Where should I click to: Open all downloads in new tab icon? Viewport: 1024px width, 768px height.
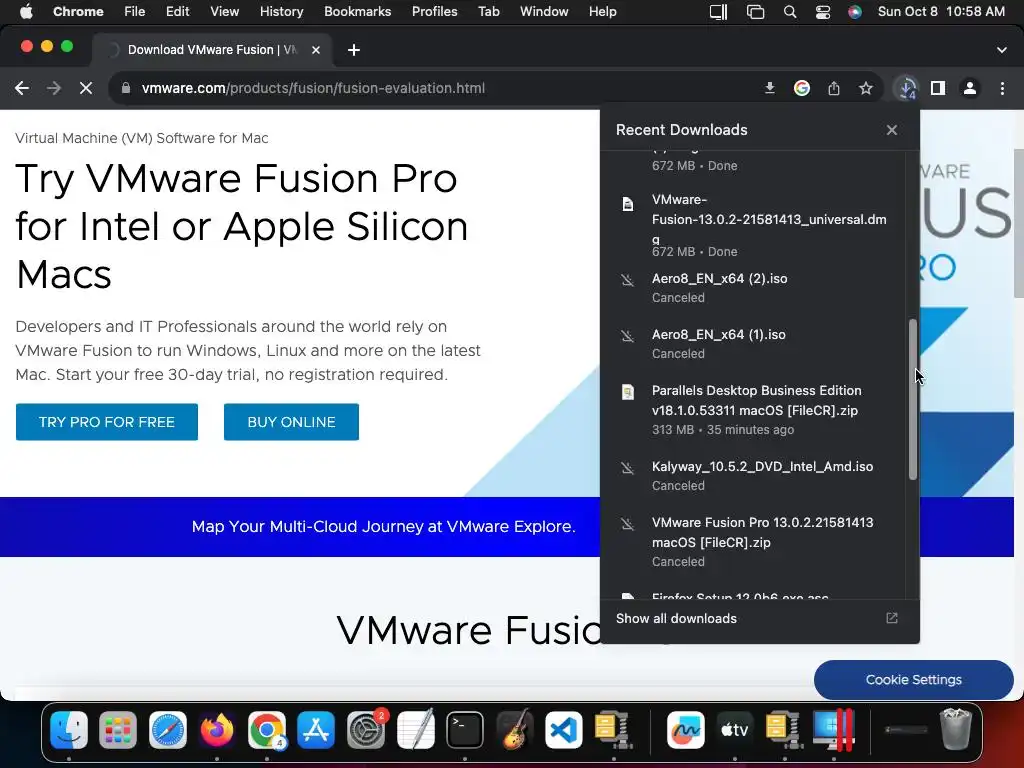tap(892, 618)
